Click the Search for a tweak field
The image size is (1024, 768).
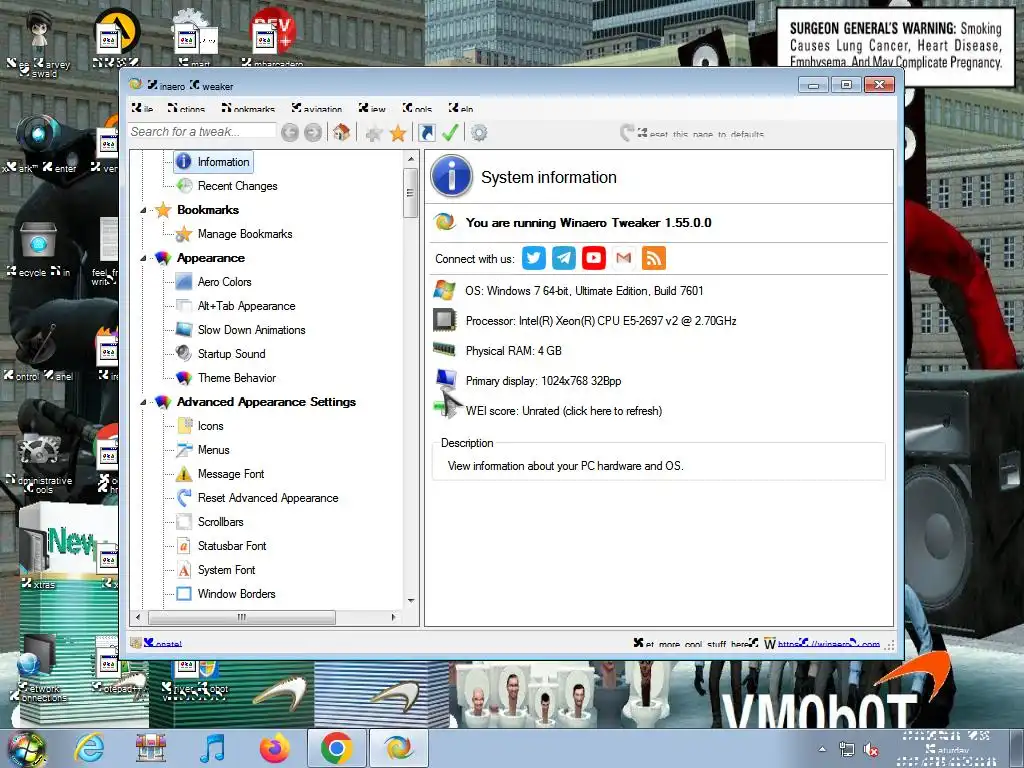(202, 131)
